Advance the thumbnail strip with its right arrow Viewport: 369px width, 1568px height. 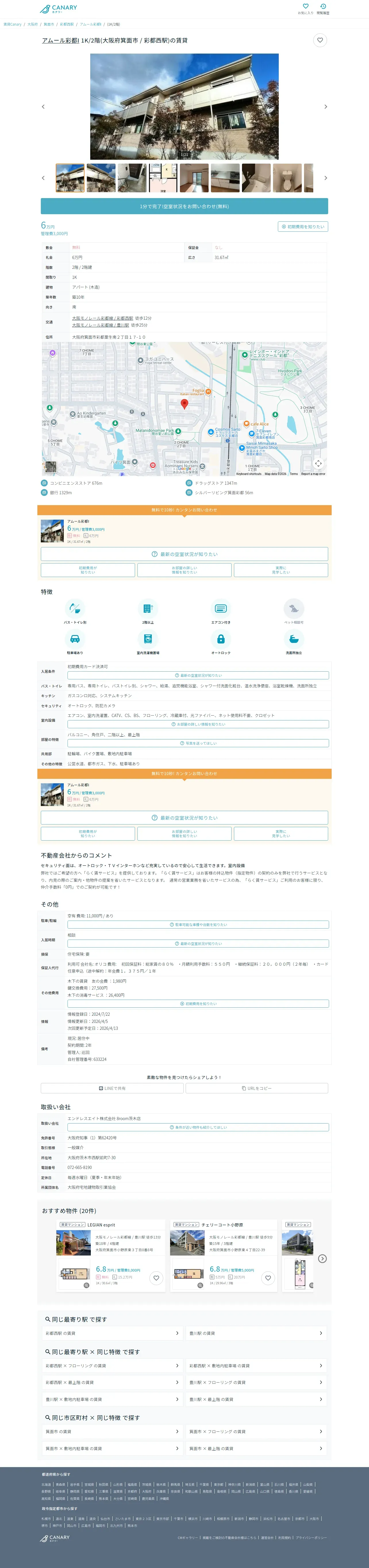(326, 178)
